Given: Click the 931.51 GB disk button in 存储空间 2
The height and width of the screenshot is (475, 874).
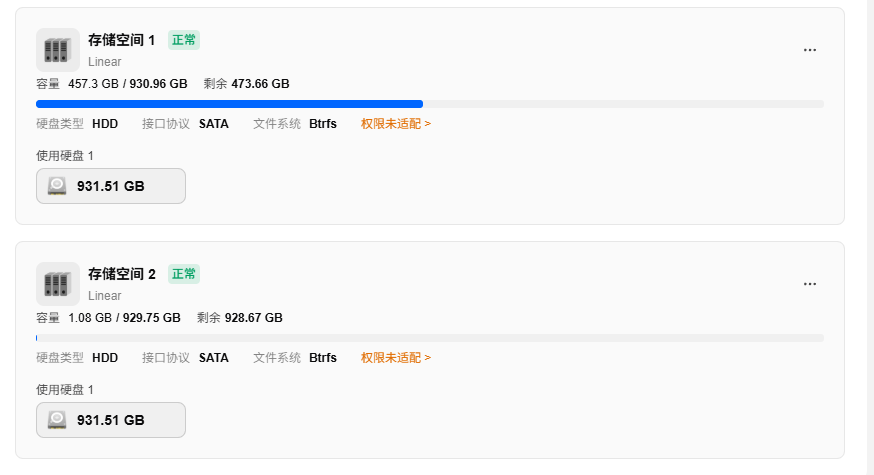Looking at the screenshot, I should click(x=111, y=420).
